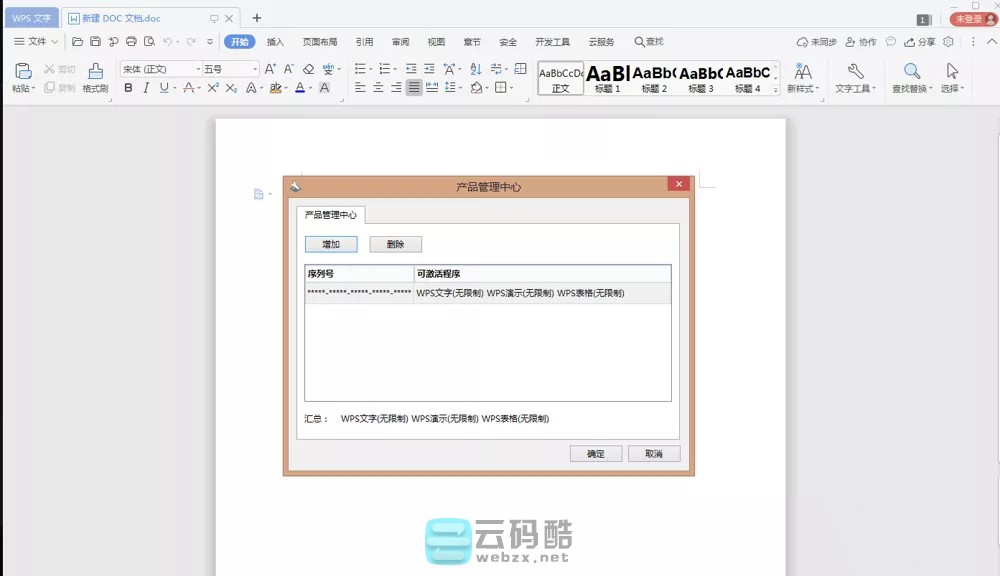Click the Format Painter (格式刷) icon
The width and height of the screenshot is (1000, 576).
[95, 71]
